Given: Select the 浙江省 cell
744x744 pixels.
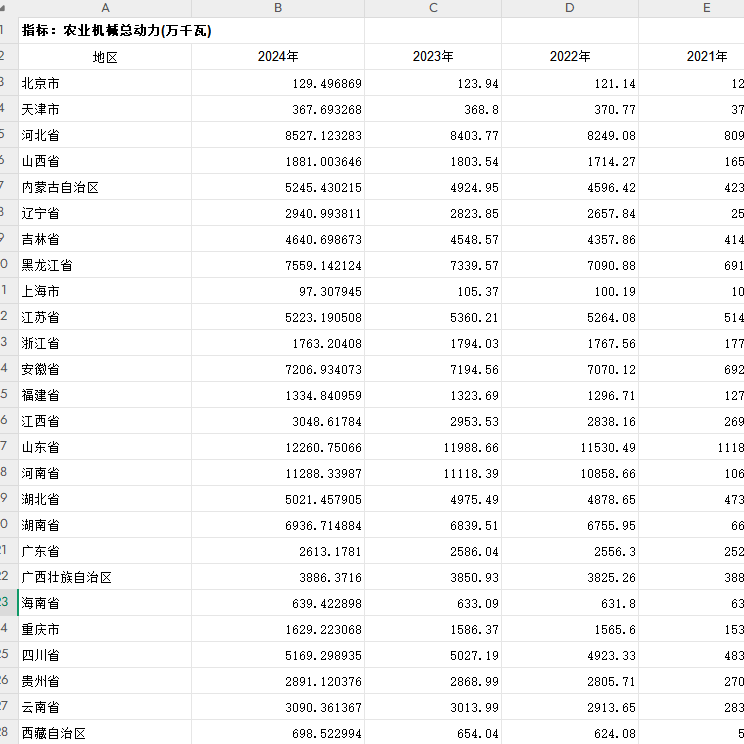Looking at the screenshot, I should pos(105,343).
